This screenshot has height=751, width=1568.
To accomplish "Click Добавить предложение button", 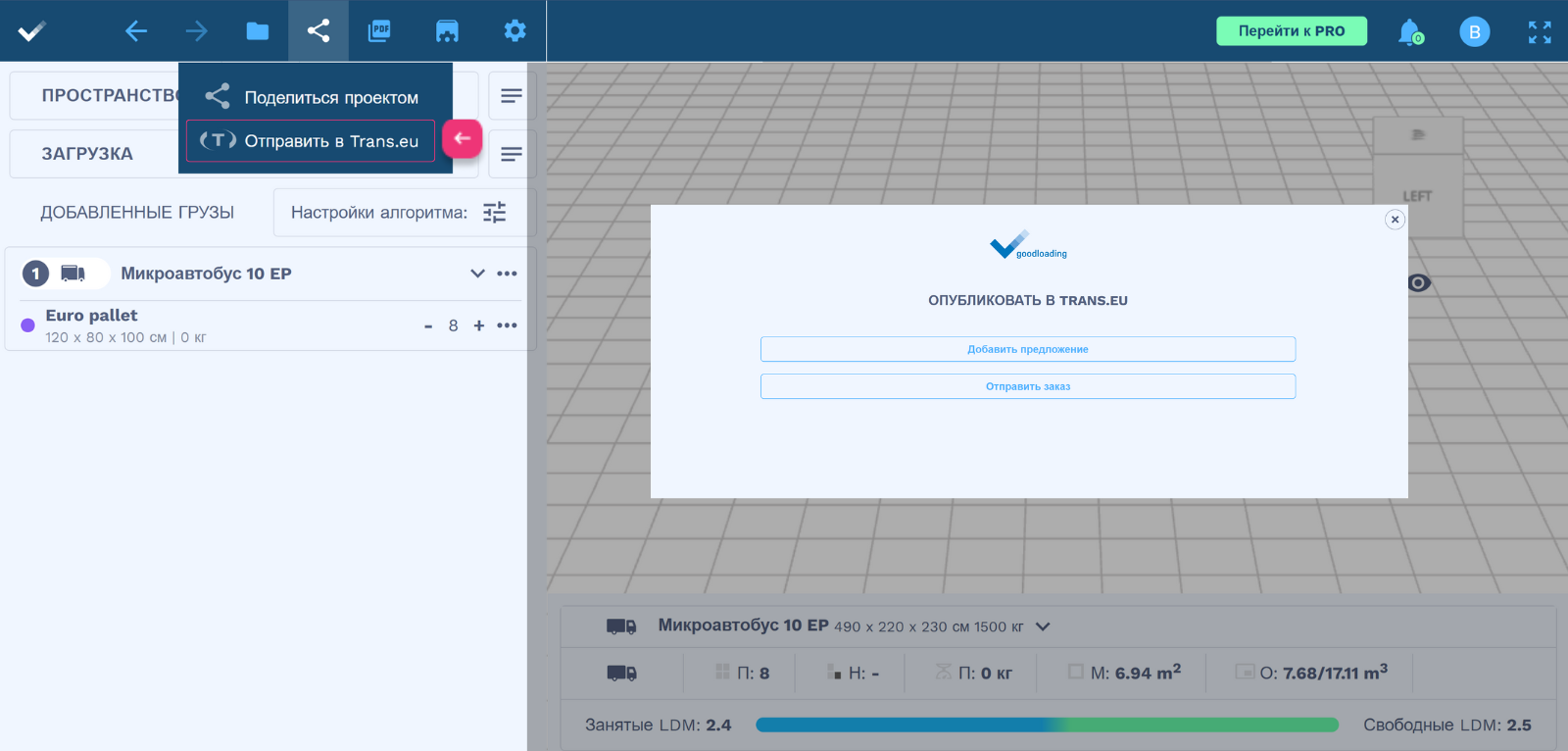I will click(x=1027, y=349).
